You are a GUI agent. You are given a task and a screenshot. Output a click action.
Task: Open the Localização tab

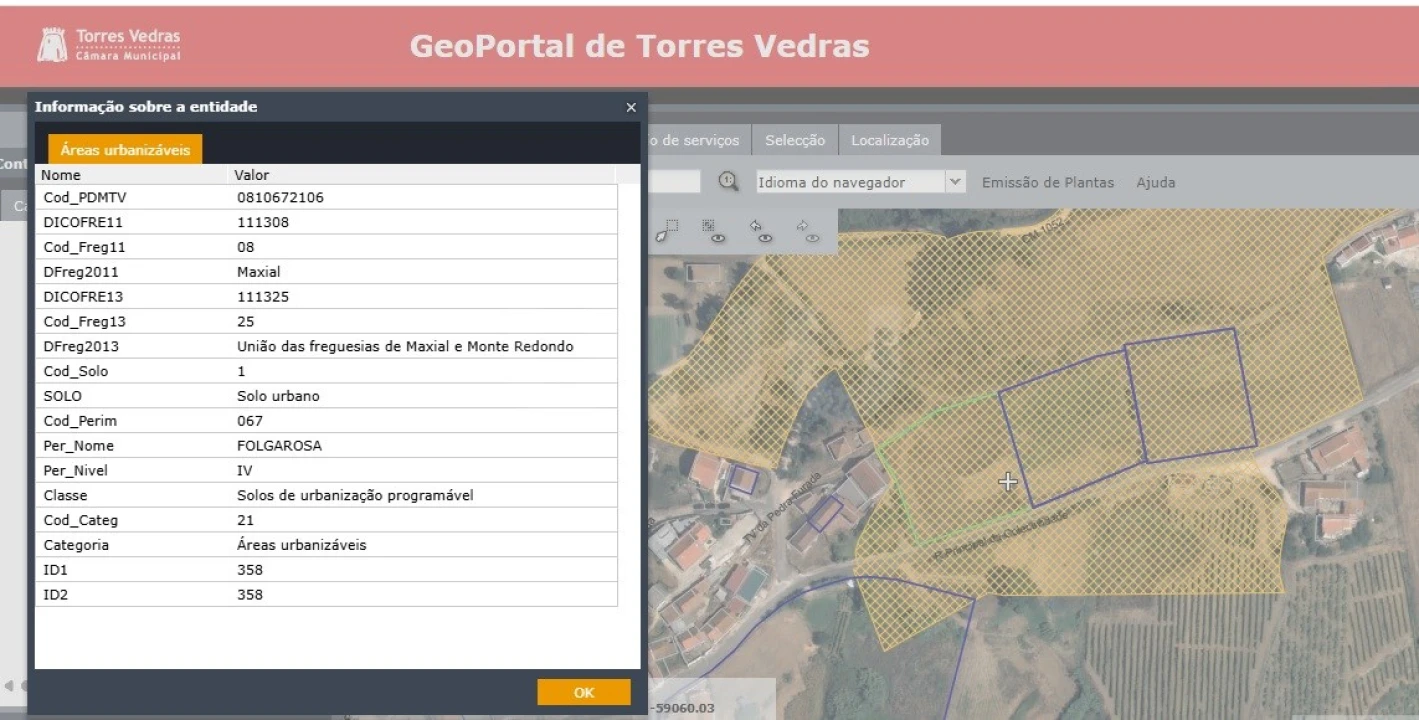click(x=889, y=140)
